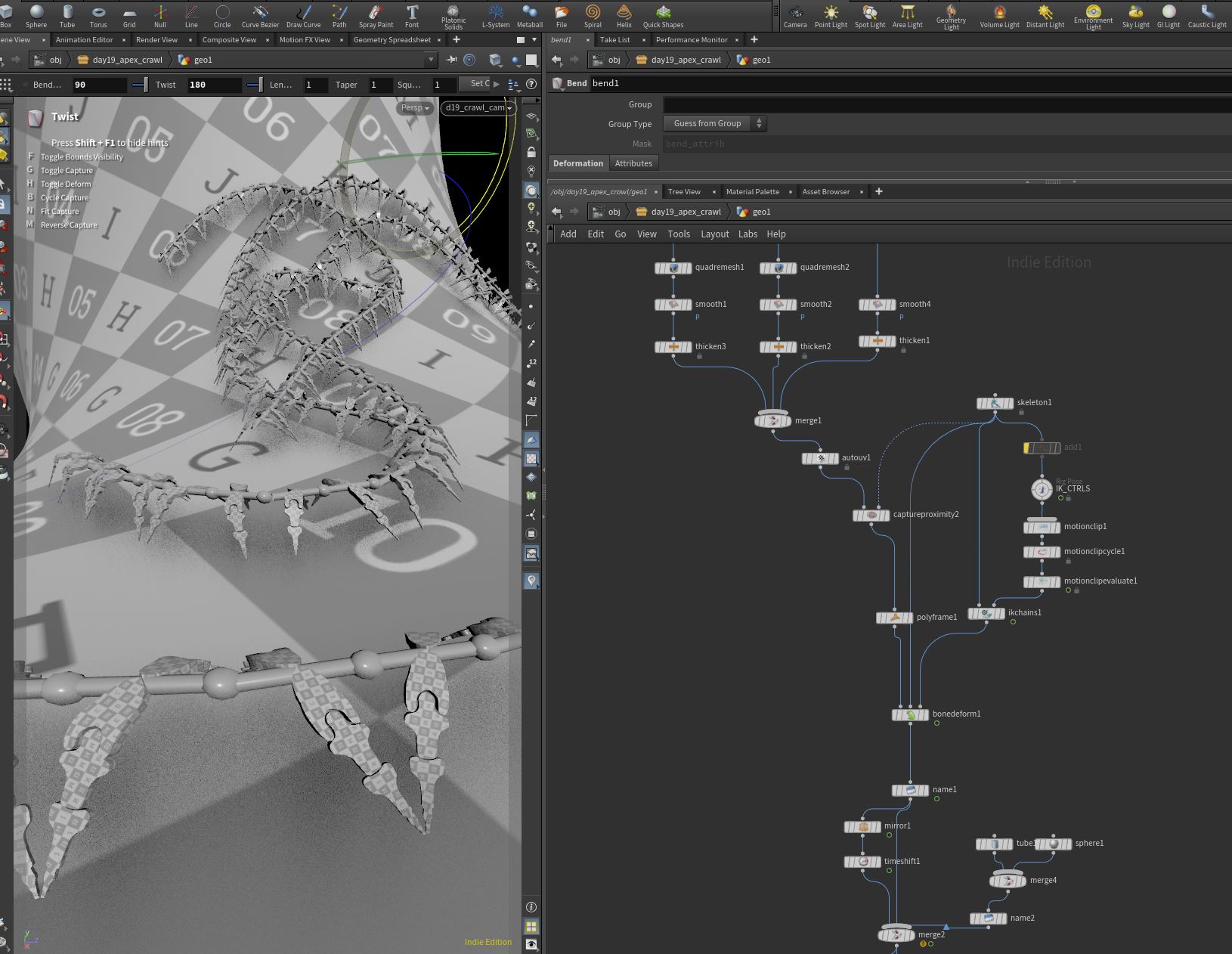1232x954 pixels.
Task: Expand the scene view path dropdown
Action: [x=431, y=60]
